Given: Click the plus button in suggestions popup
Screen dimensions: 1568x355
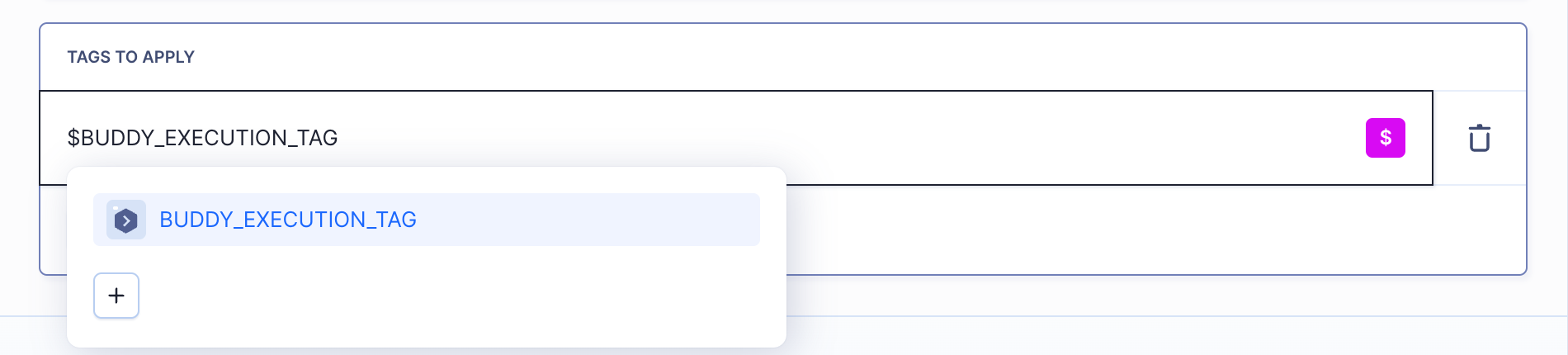Looking at the screenshot, I should click(116, 296).
